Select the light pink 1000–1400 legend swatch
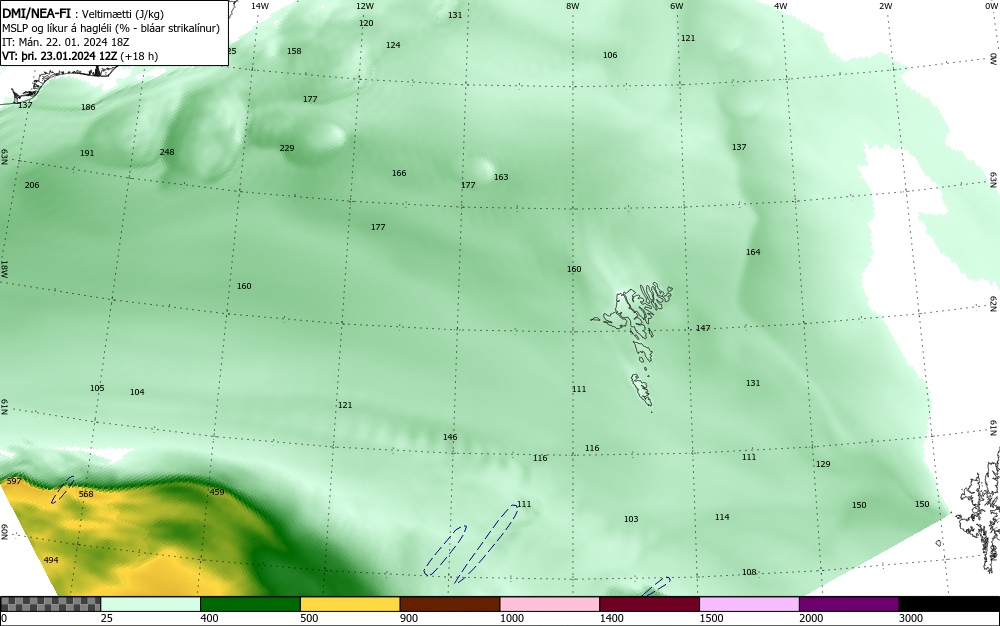 pyautogui.click(x=550, y=604)
